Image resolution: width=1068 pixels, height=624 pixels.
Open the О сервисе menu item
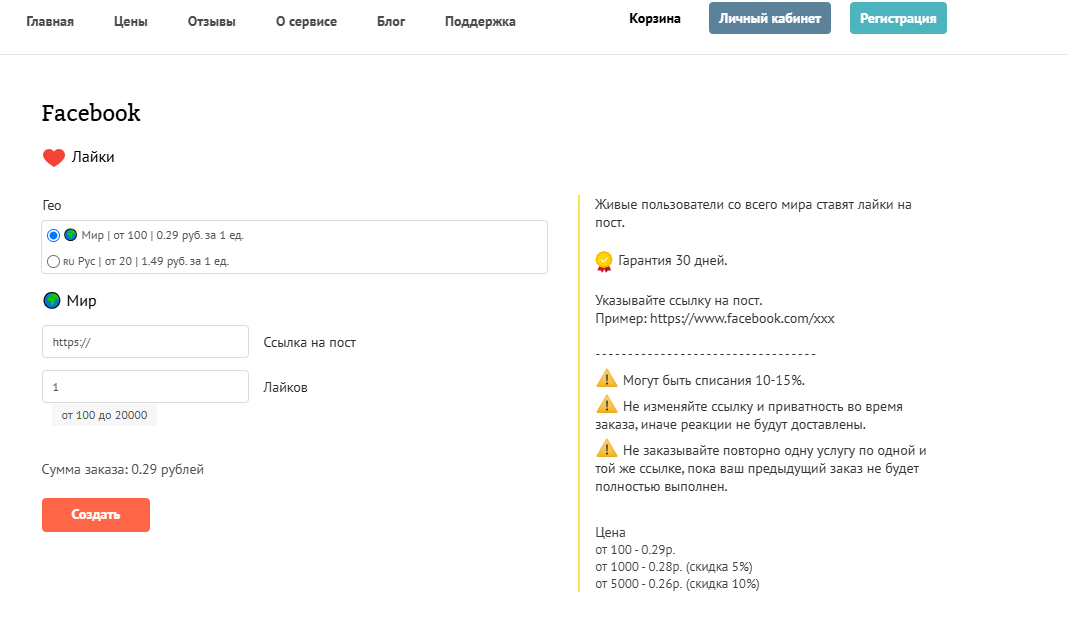click(x=307, y=22)
